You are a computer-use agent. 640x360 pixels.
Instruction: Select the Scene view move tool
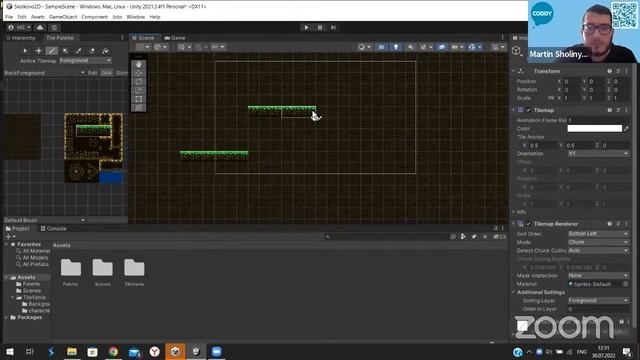[x=139, y=73]
